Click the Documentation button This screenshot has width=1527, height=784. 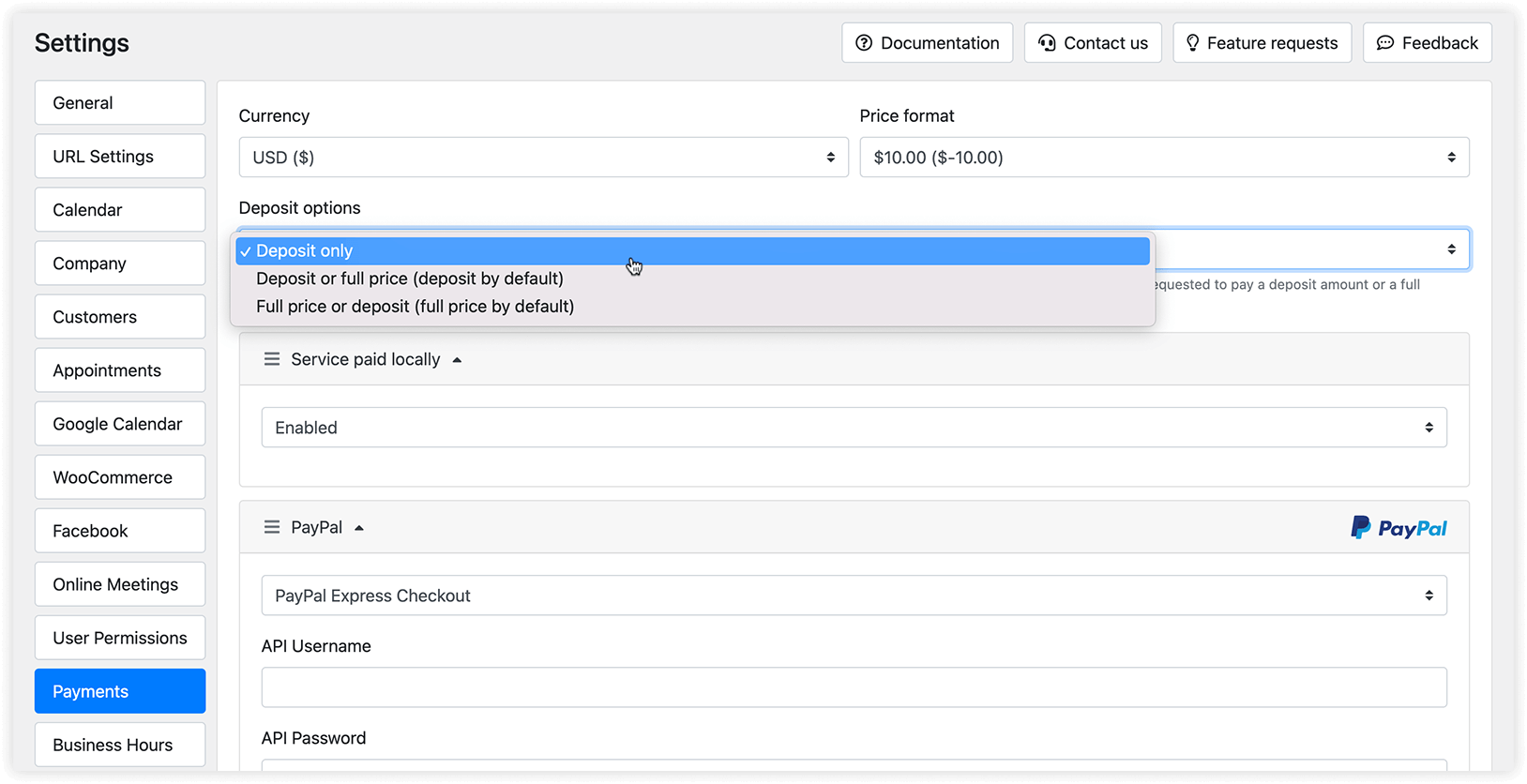[928, 43]
